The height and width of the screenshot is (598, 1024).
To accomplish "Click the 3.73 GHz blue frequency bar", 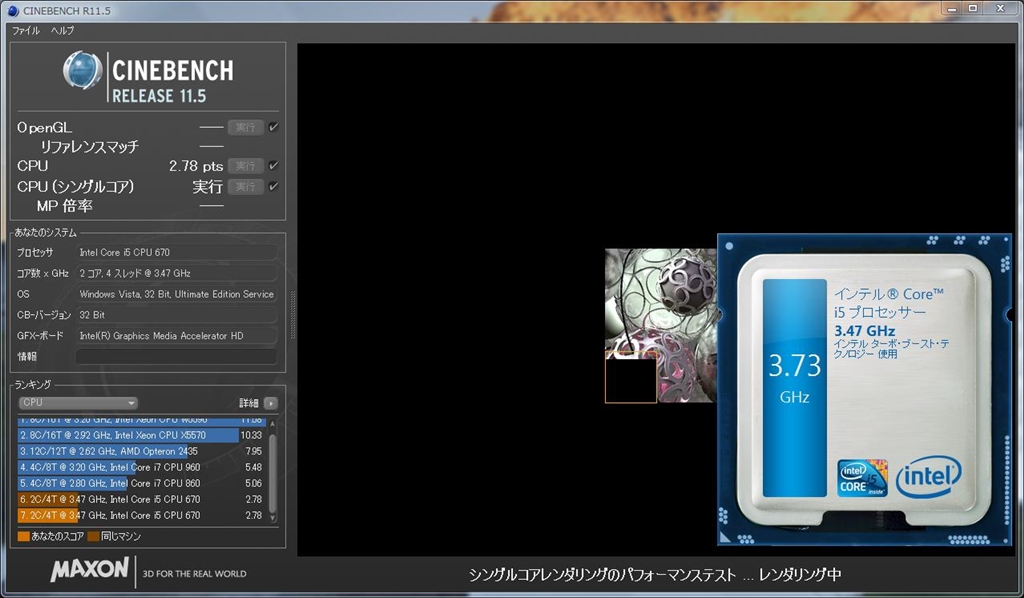I will coord(794,388).
